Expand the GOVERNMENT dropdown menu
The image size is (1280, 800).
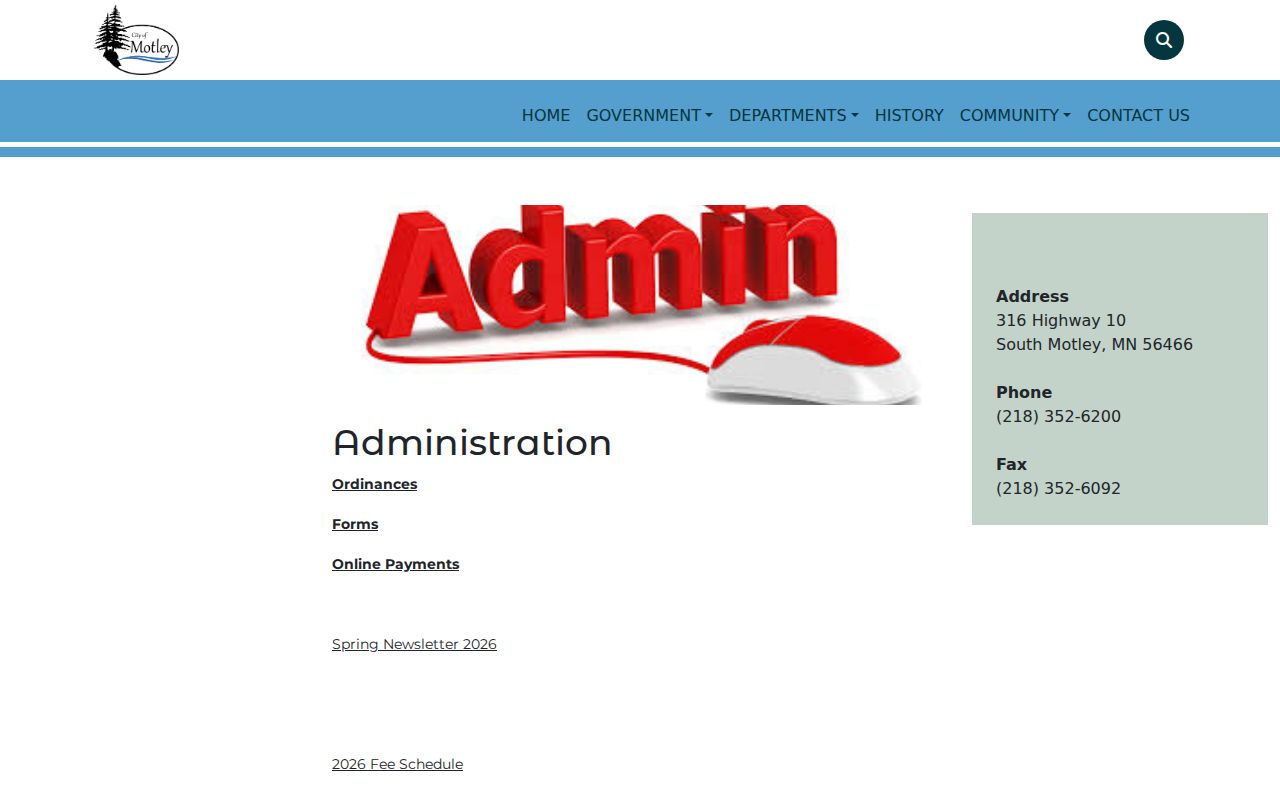[649, 115]
